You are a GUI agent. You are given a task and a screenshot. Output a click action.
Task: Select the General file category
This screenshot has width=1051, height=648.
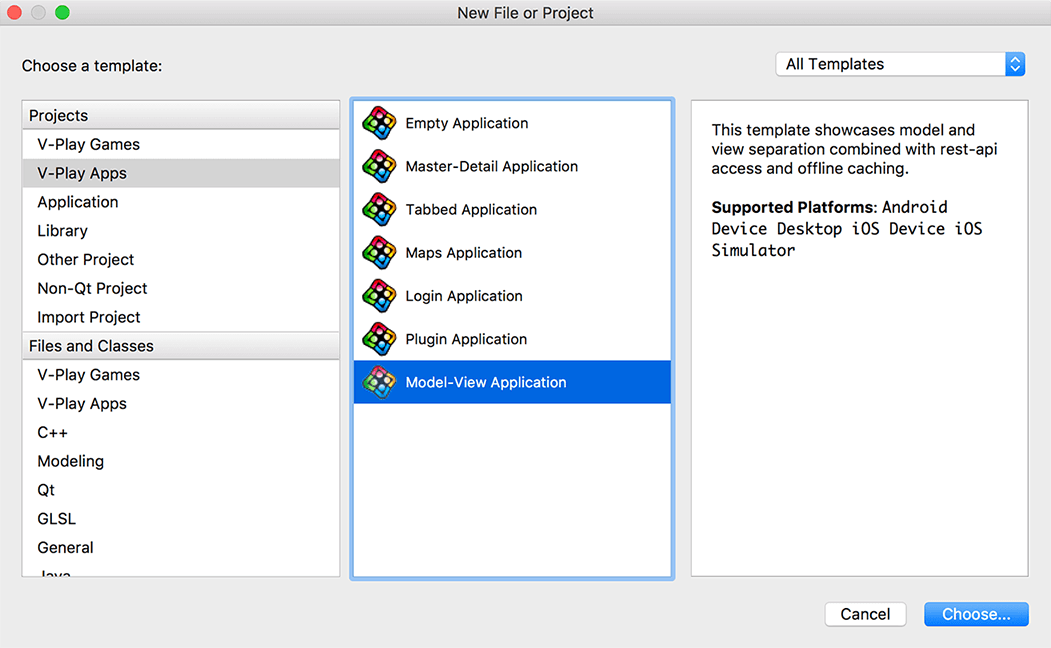click(x=181, y=547)
